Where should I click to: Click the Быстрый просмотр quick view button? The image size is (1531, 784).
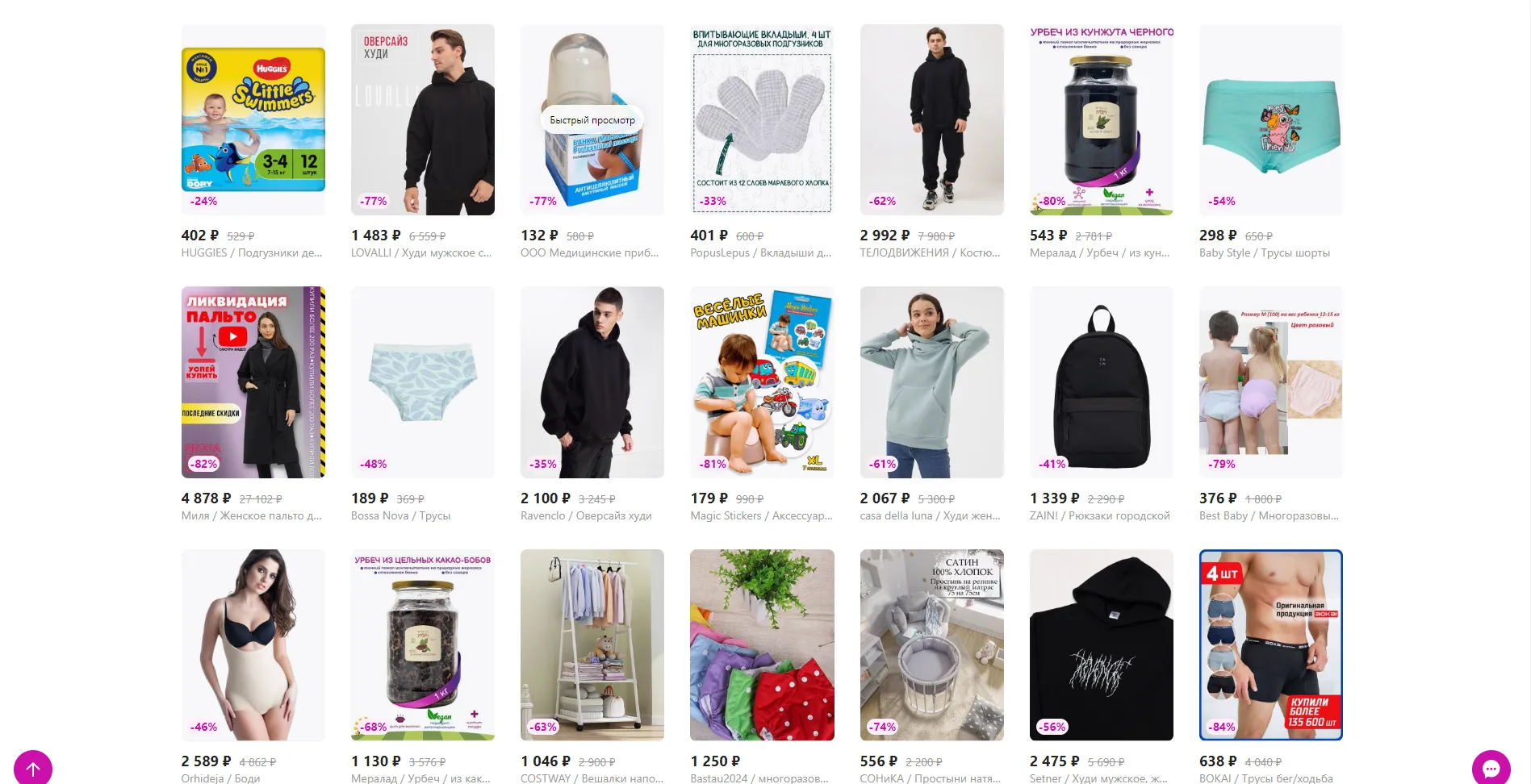pos(592,120)
